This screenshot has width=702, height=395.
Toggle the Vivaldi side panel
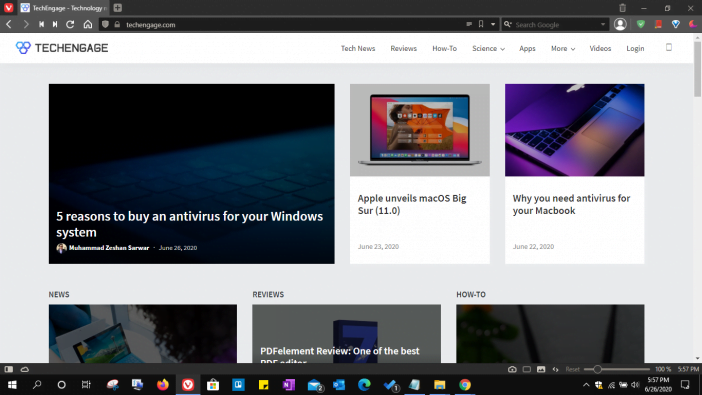[9, 369]
